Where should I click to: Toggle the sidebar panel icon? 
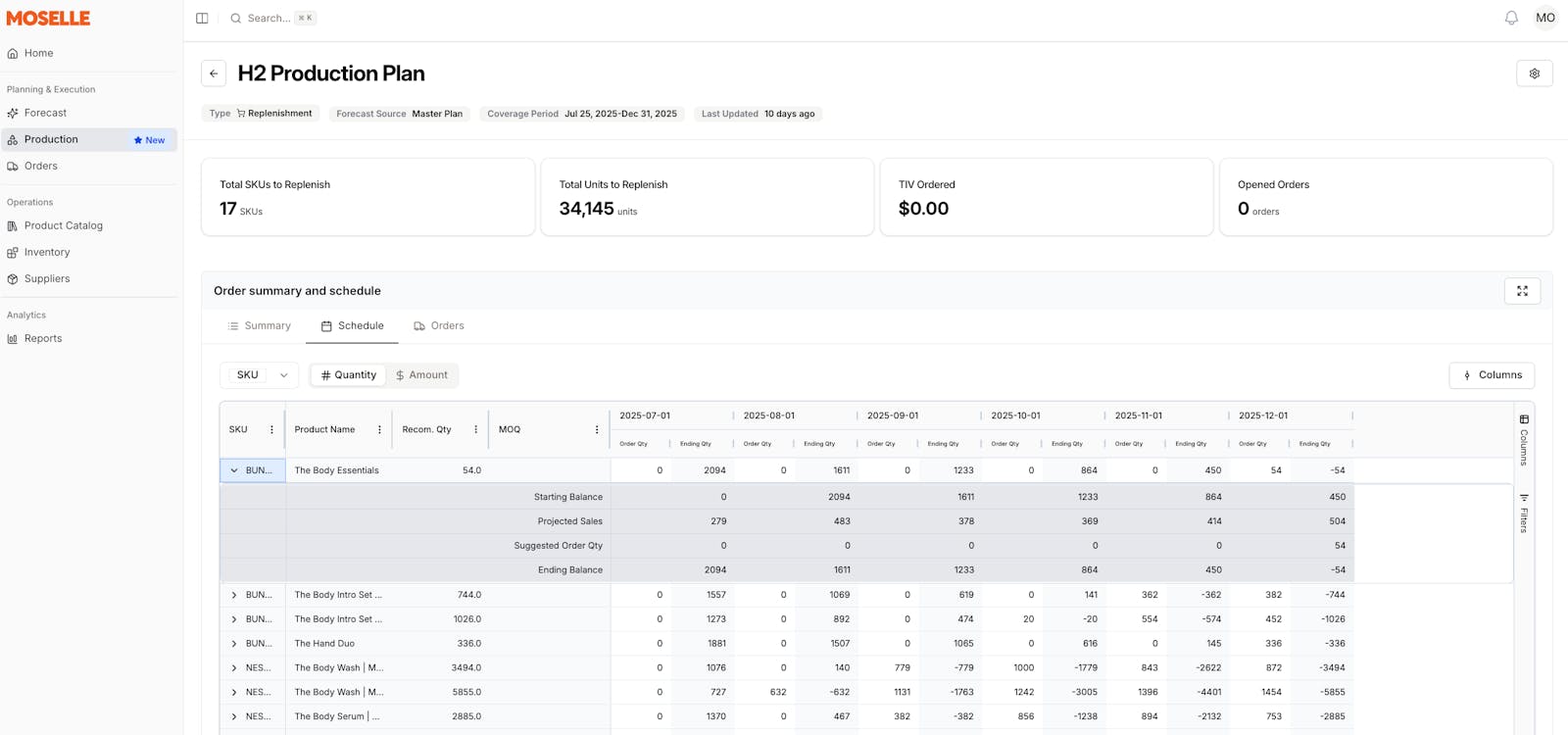202,18
